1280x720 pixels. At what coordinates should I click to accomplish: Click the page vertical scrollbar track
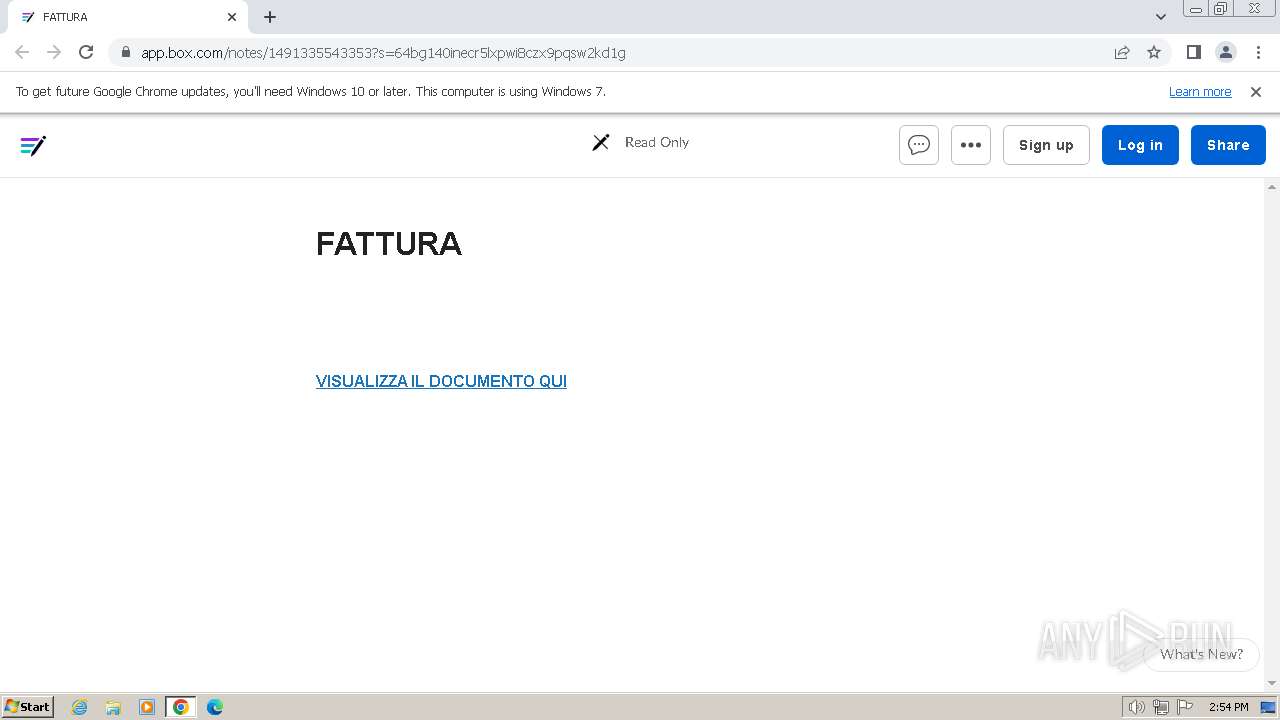tap(1272, 435)
